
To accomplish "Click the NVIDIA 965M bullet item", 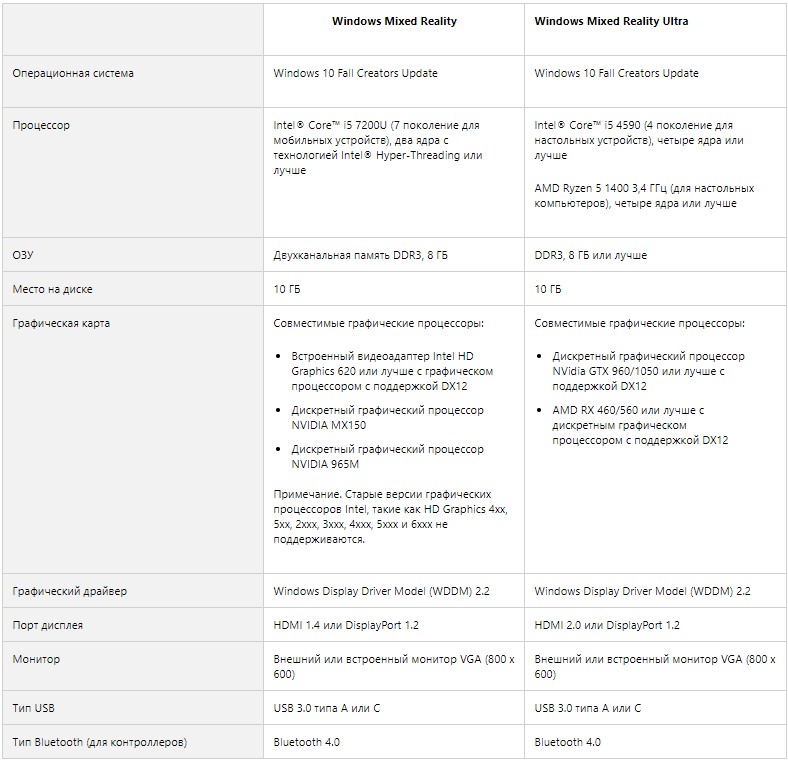I will [x=387, y=457].
